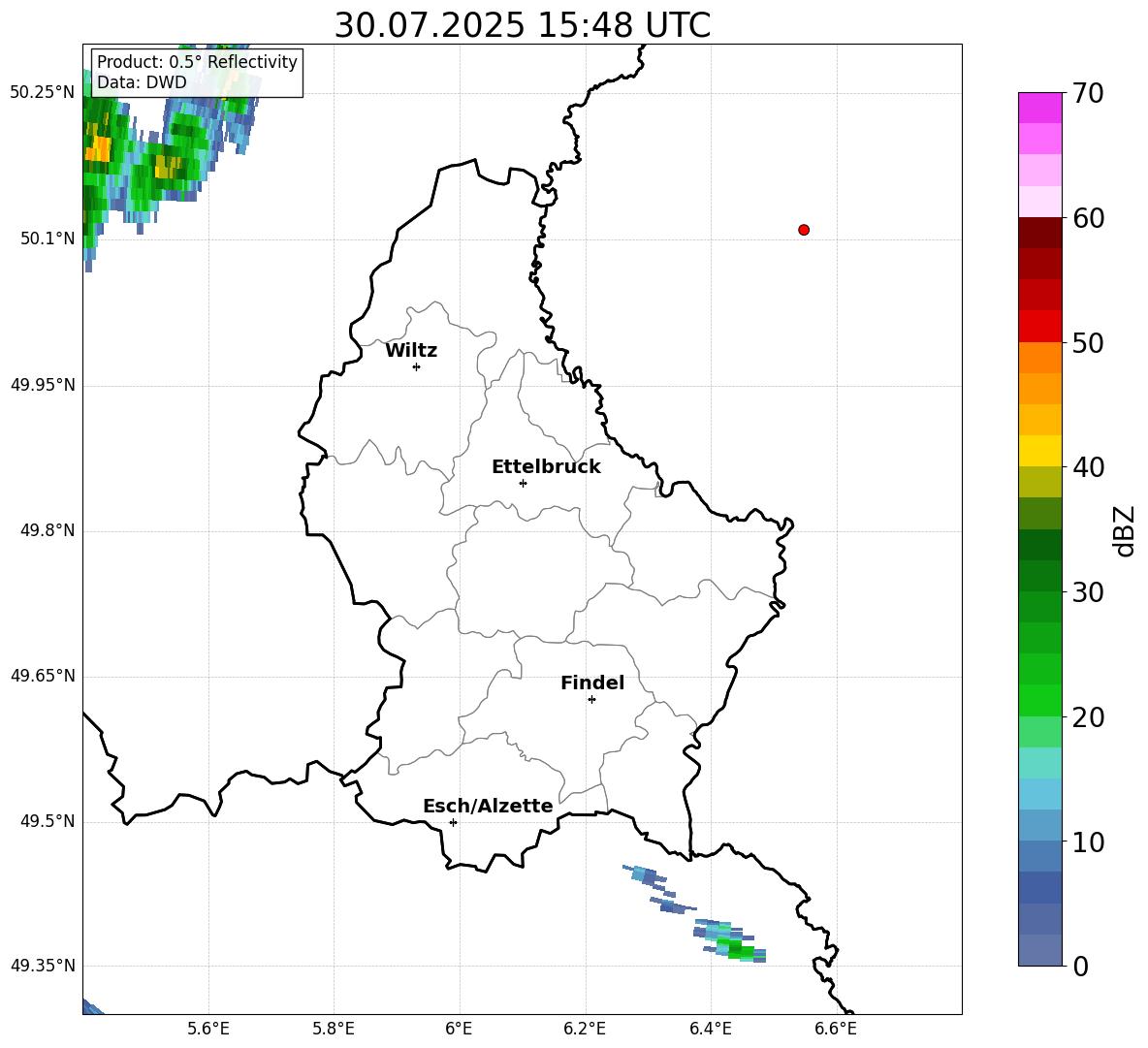Screen dimensions: 1148x1048
Task: Click the 50.25°N latitude label
Action: (43, 93)
